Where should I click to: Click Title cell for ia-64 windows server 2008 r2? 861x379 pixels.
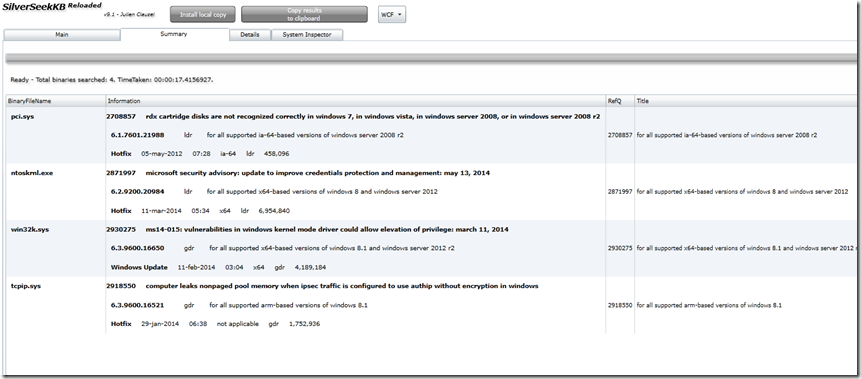click(x=726, y=135)
